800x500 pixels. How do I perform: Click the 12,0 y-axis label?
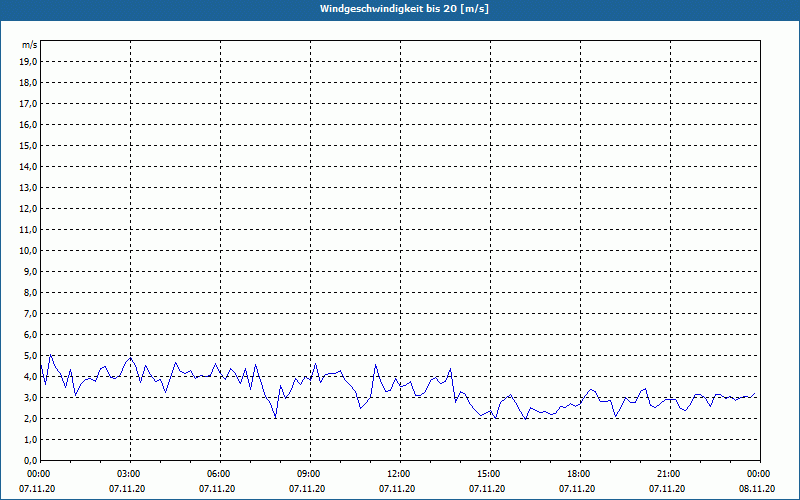pos(28,208)
